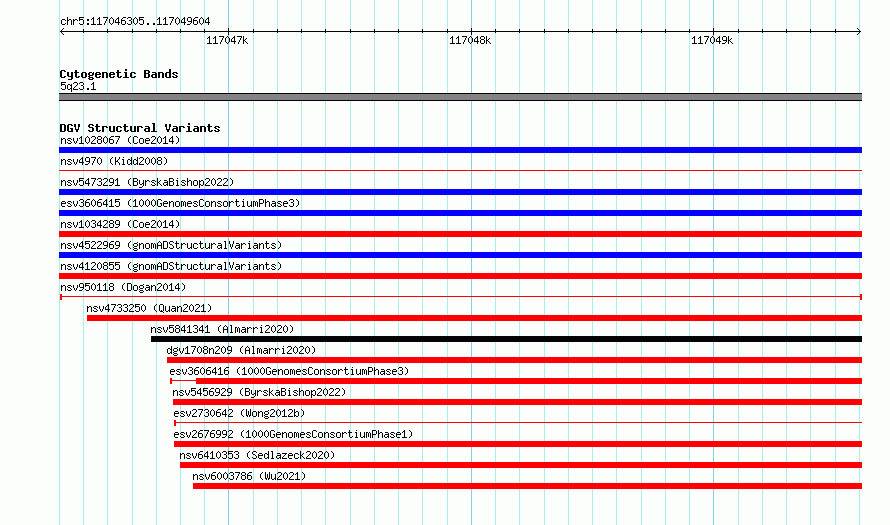Click the red bar for nsv4120855
The image size is (890, 525).
pyautogui.click(x=460, y=276)
